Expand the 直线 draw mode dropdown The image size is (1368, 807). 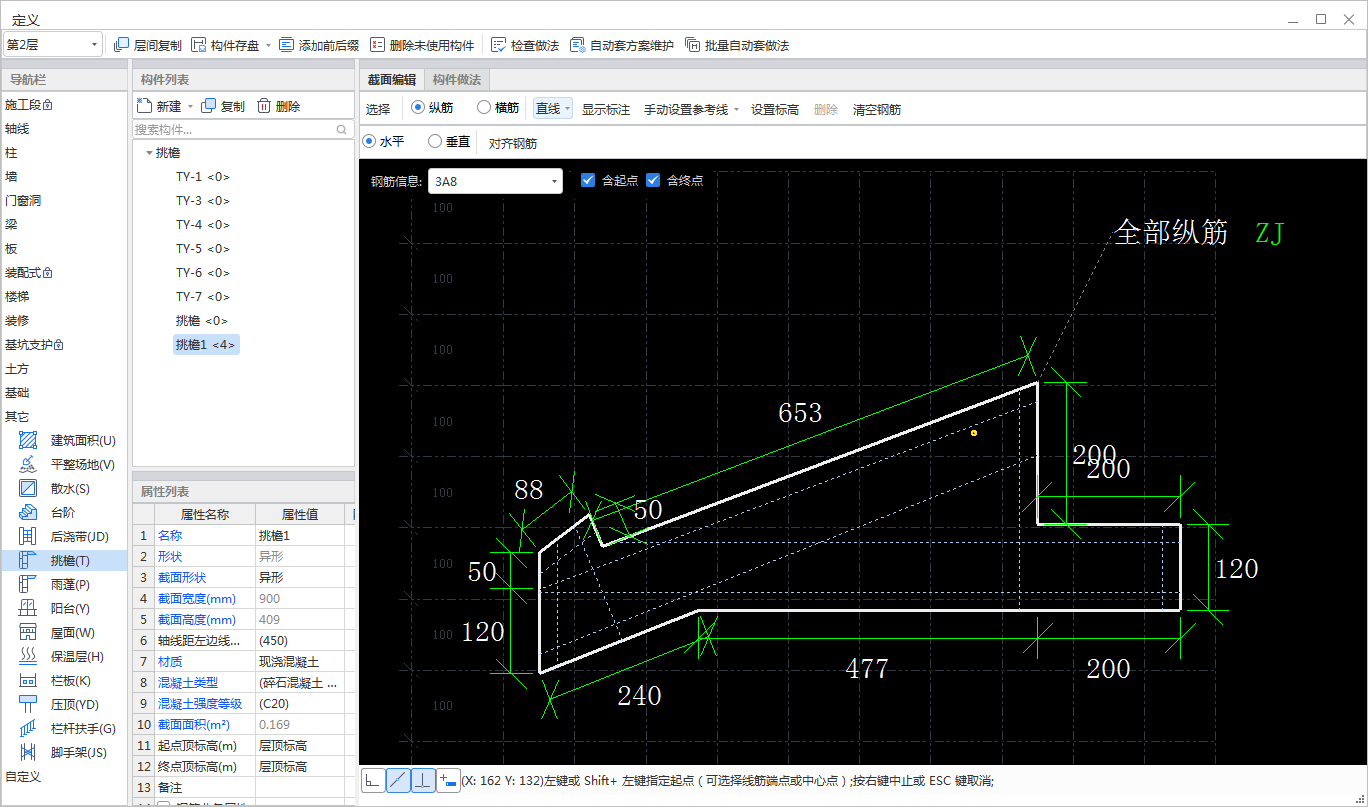pos(567,109)
